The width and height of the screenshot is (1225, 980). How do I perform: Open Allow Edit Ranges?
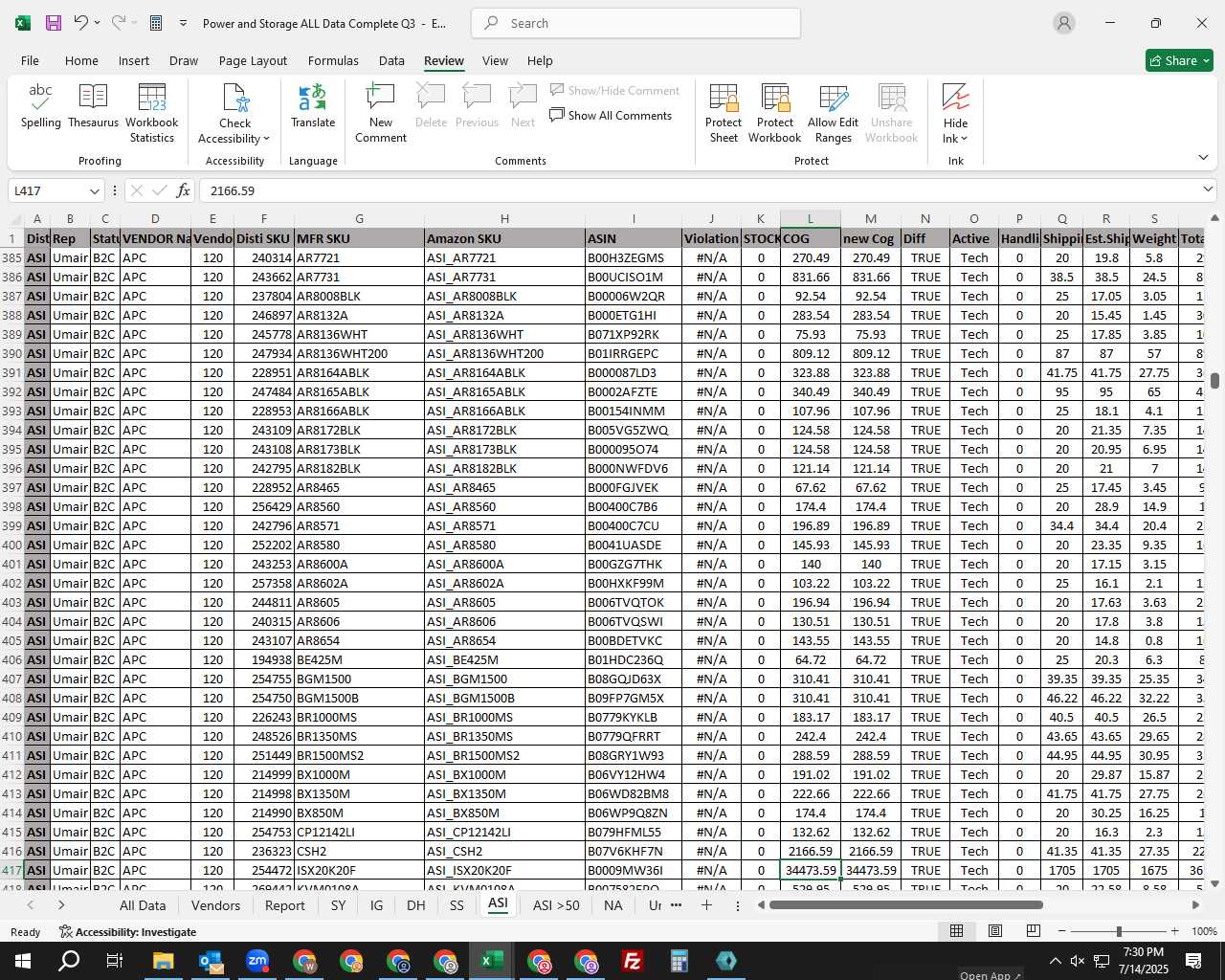tap(834, 114)
